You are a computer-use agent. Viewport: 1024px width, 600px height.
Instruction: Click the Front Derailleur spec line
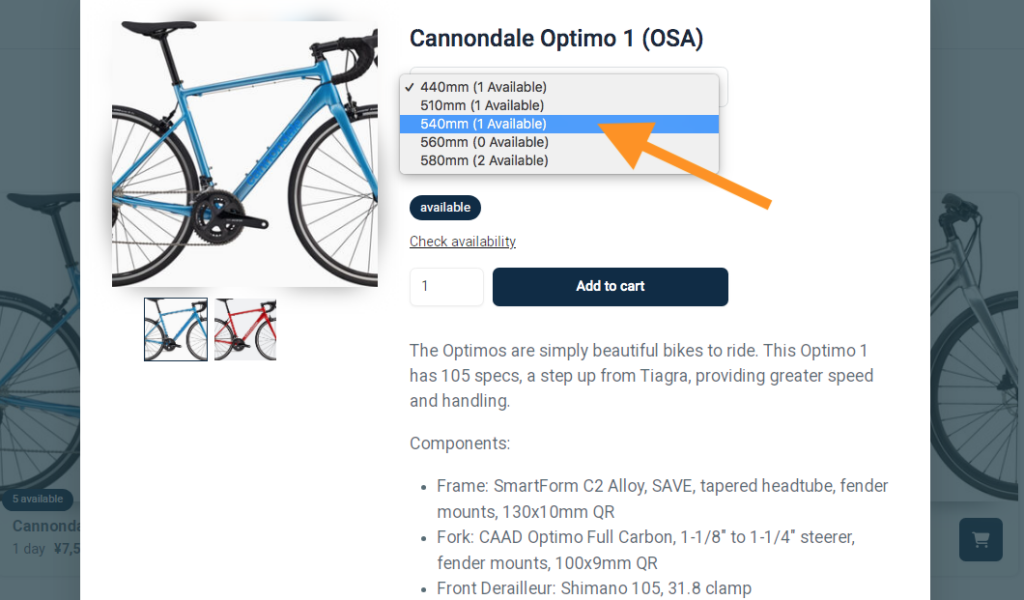(x=593, y=589)
